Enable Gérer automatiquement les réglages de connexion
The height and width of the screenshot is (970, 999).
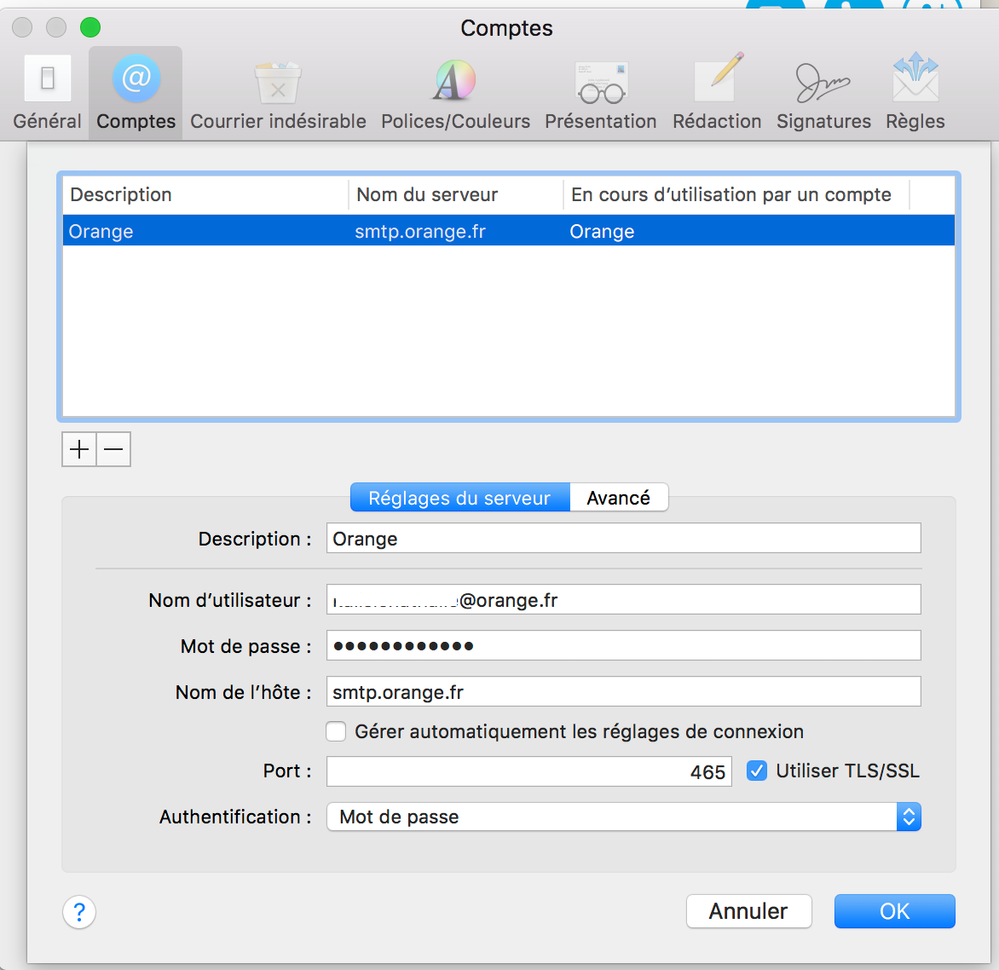pos(336,731)
